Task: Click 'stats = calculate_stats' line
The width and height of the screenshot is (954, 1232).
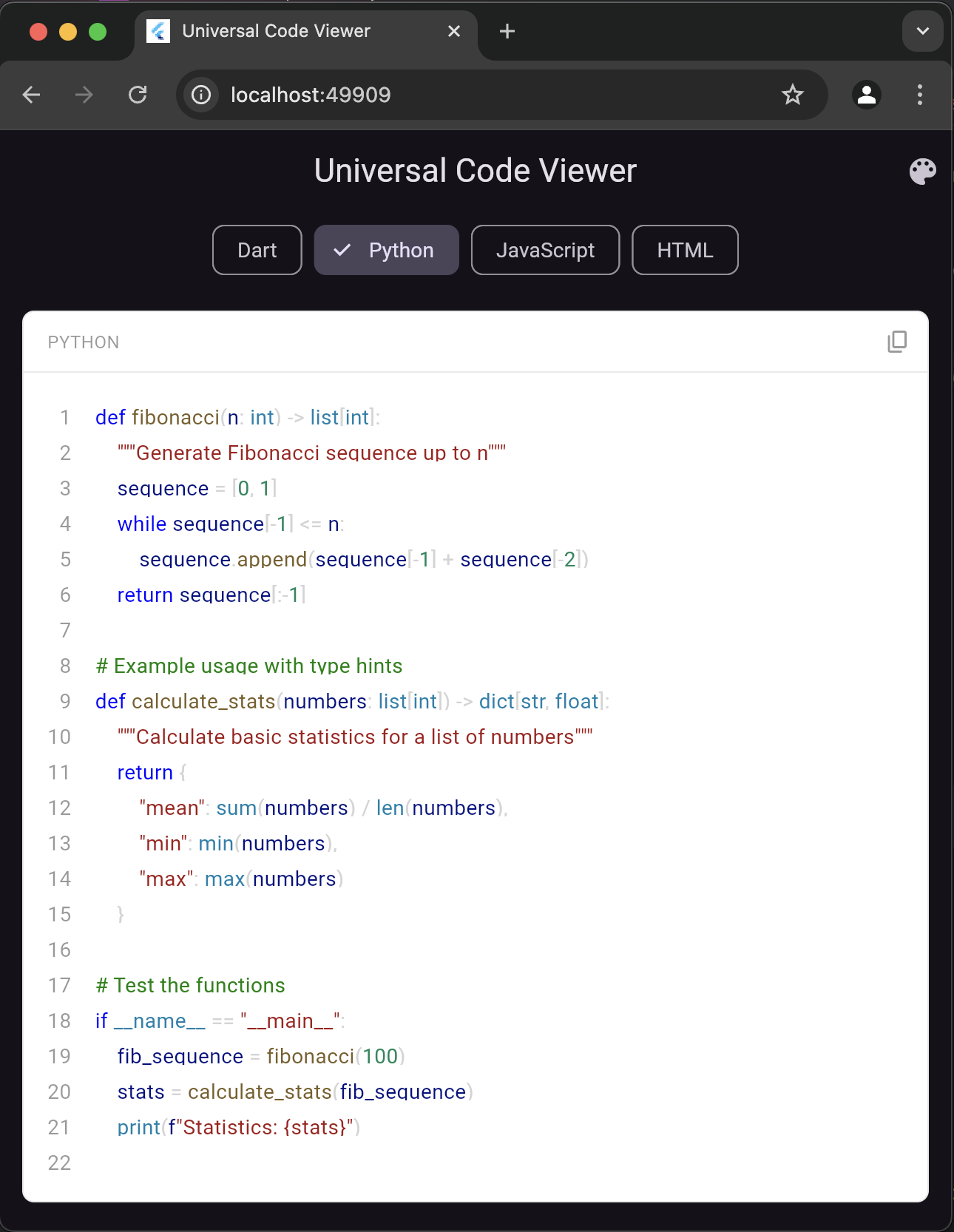Action: [x=295, y=1092]
